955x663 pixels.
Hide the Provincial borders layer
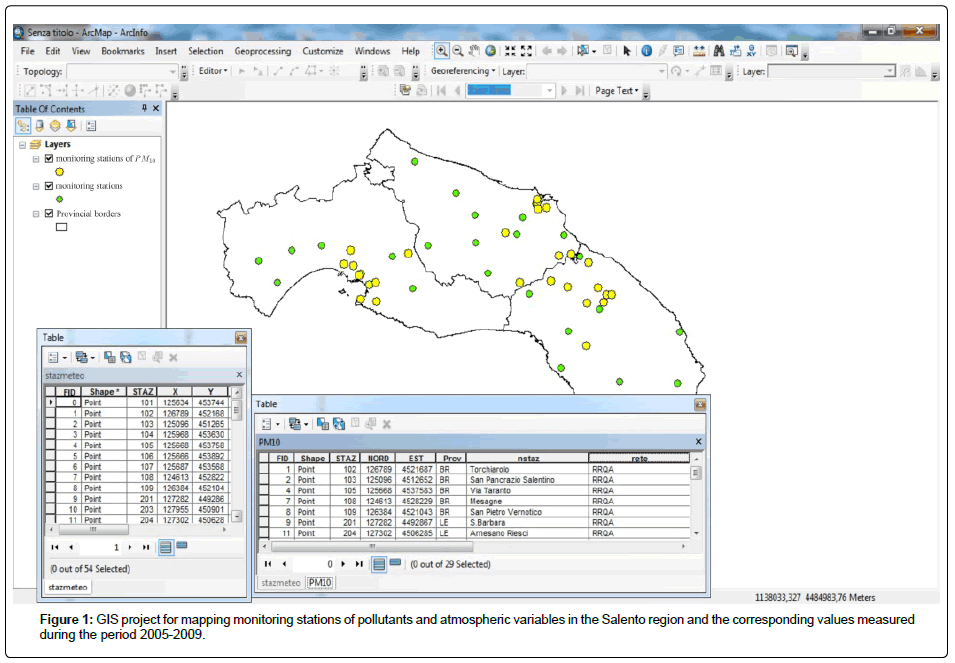[x=49, y=213]
